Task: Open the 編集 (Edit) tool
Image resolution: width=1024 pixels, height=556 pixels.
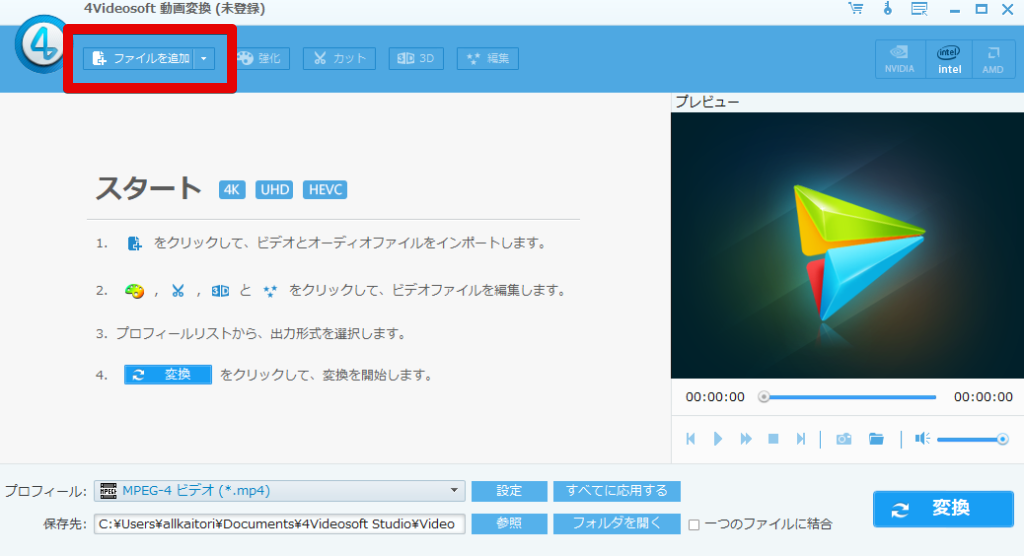Action: coord(488,58)
